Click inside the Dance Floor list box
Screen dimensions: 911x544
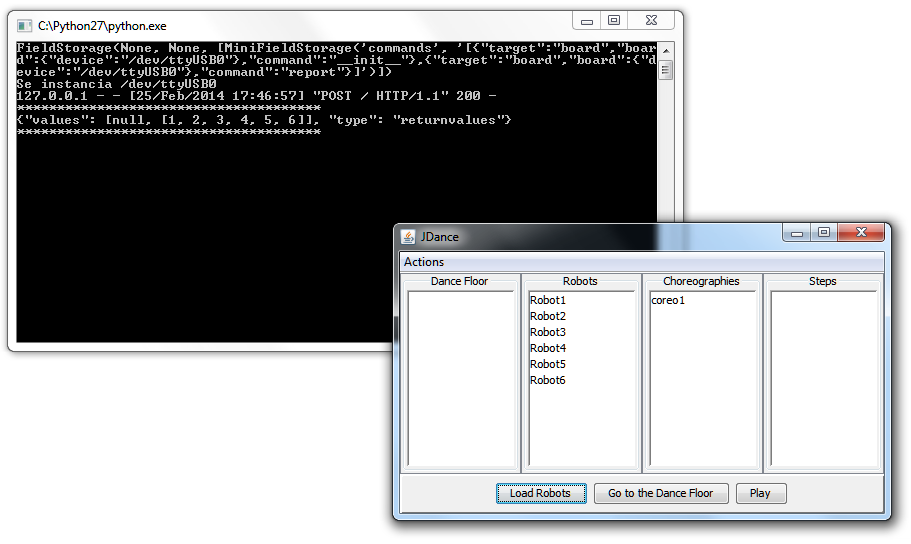coord(461,378)
